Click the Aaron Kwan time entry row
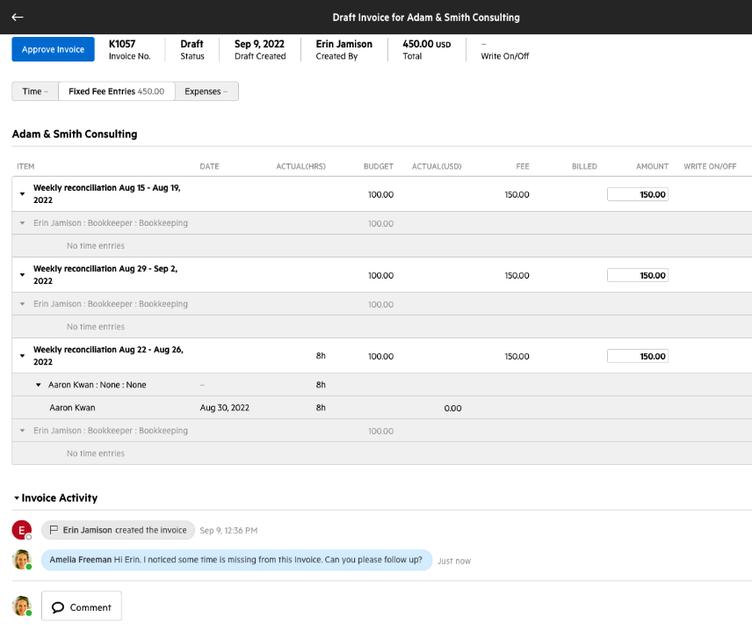The image size is (752, 631). point(381,408)
